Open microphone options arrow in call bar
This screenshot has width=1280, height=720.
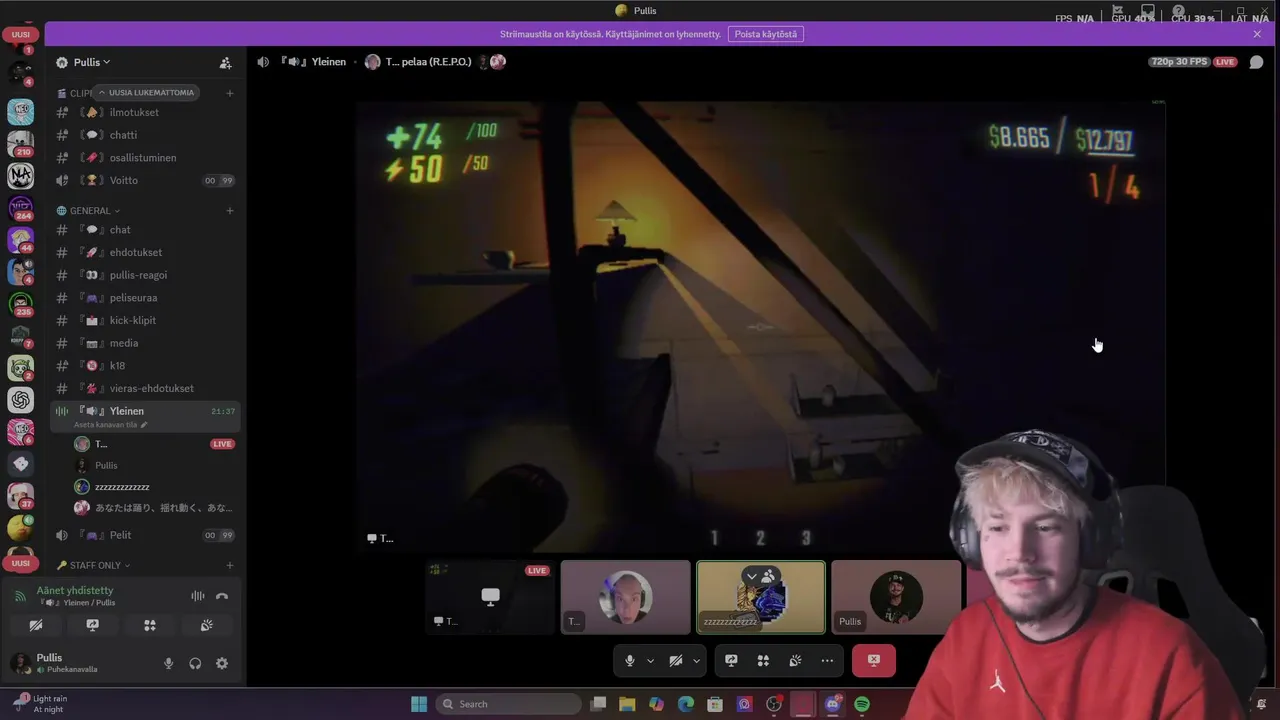click(x=650, y=661)
